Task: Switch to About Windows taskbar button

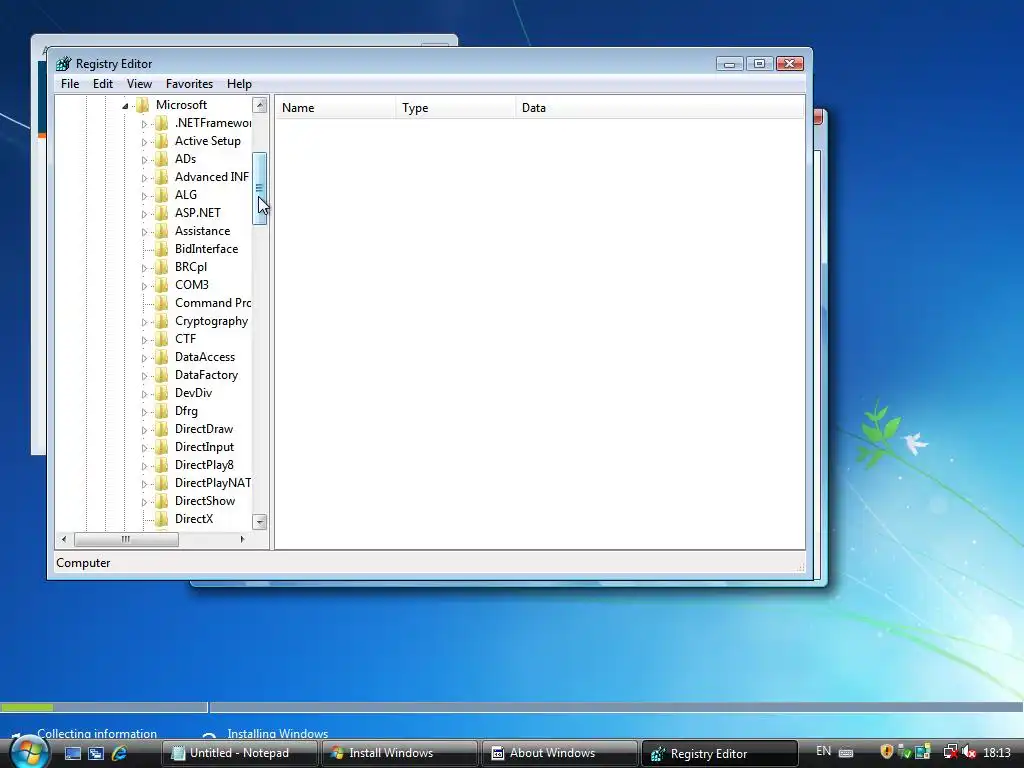Action: 560,753
